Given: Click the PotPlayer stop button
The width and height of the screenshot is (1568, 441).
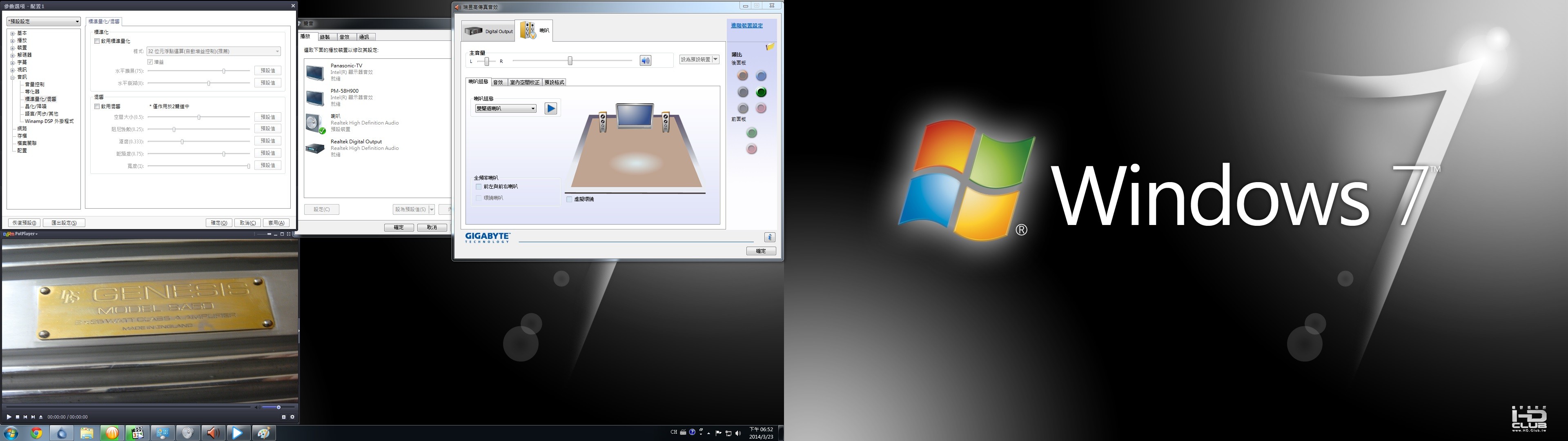Looking at the screenshot, I should pos(17,416).
